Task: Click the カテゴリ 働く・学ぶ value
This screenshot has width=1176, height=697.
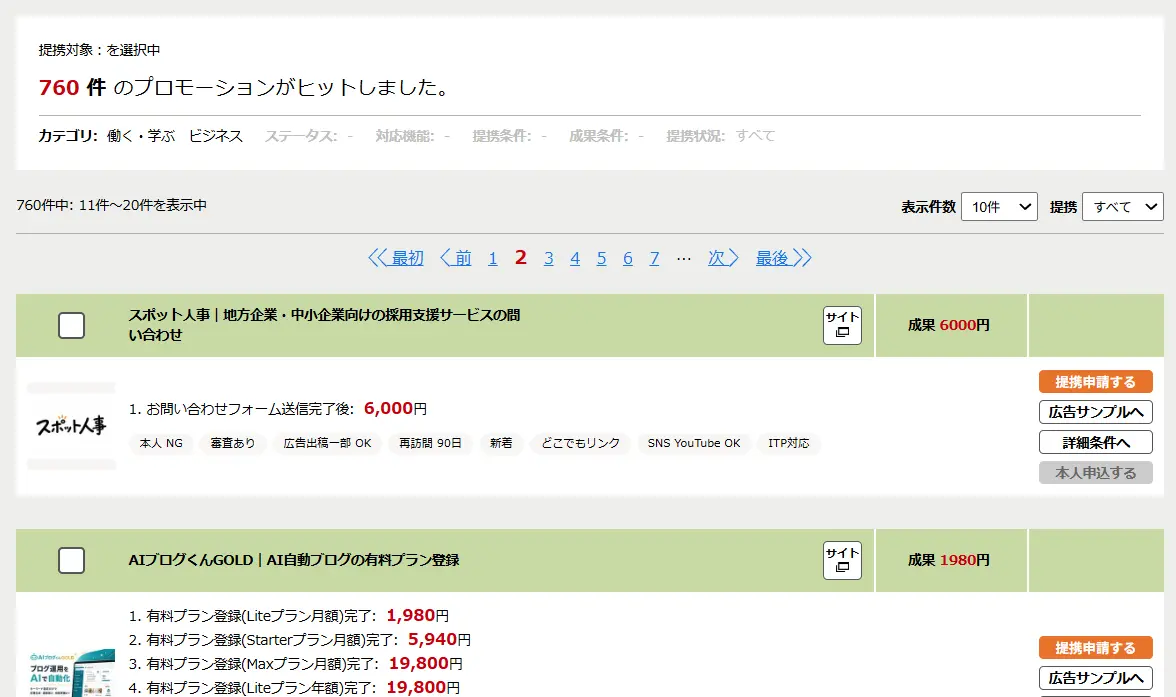Action: click(141, 136)
